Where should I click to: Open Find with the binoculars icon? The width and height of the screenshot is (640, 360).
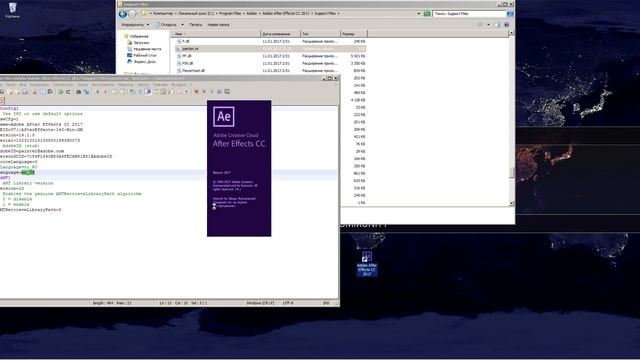click(79, 92)
